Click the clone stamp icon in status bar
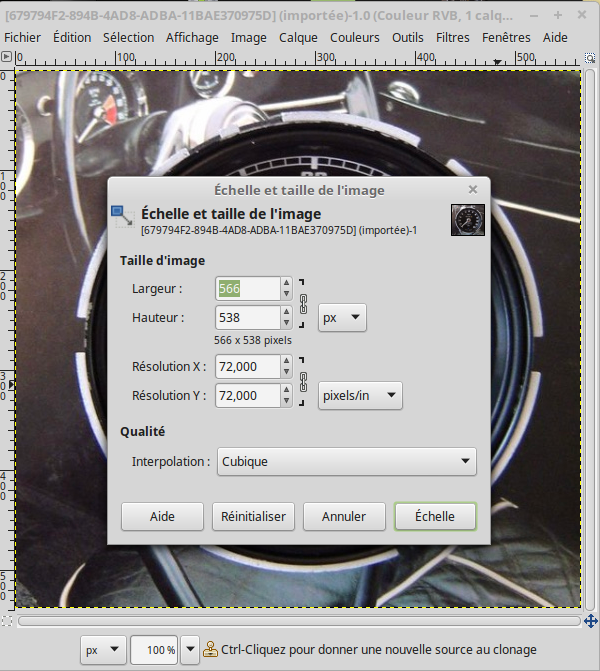Image resolution: width=600 pixels, height=671 pixels. tap(210, 649)
